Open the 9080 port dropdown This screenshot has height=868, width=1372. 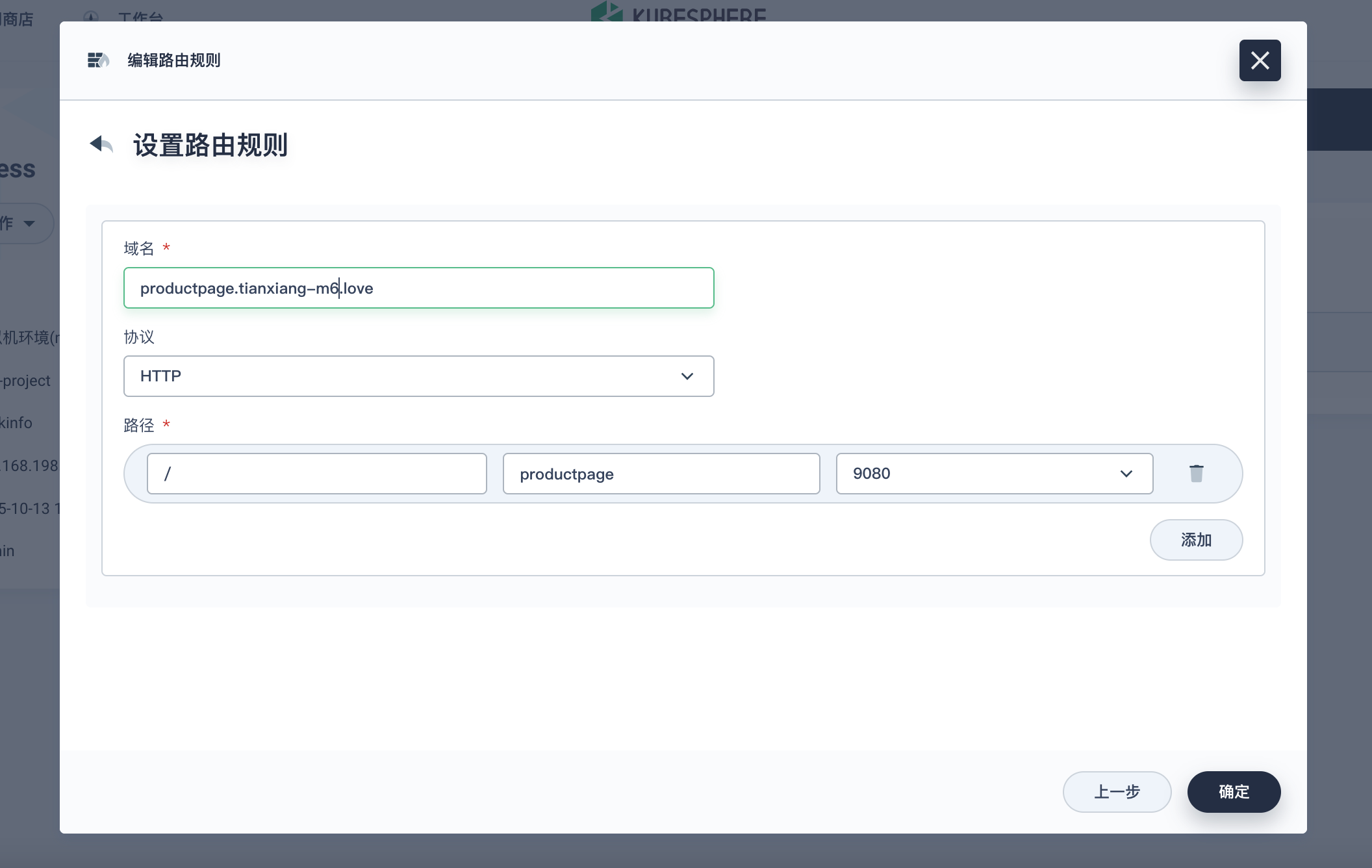tap(994, 474)
